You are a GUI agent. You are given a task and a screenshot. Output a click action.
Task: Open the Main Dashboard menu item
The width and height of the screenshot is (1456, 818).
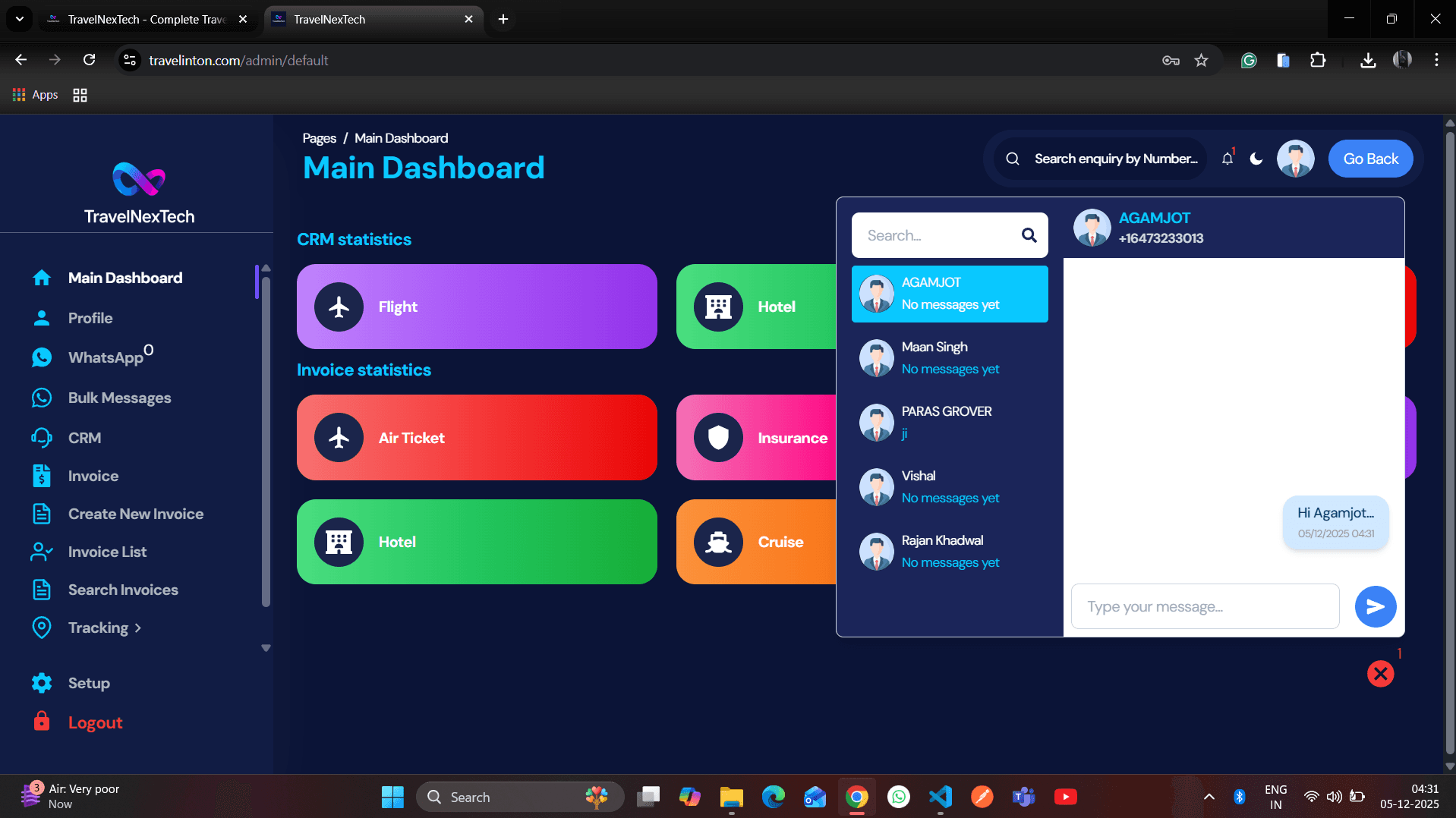point(124,278)
